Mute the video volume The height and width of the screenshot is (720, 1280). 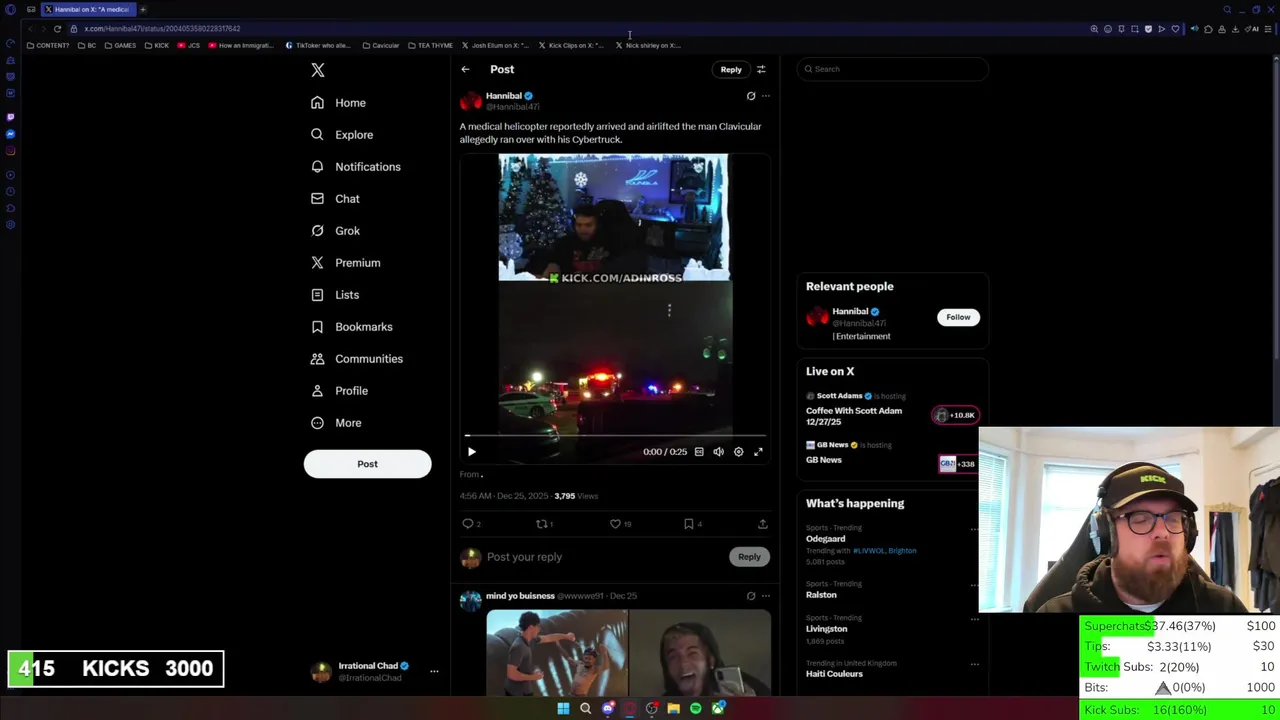tap(719, 452)
